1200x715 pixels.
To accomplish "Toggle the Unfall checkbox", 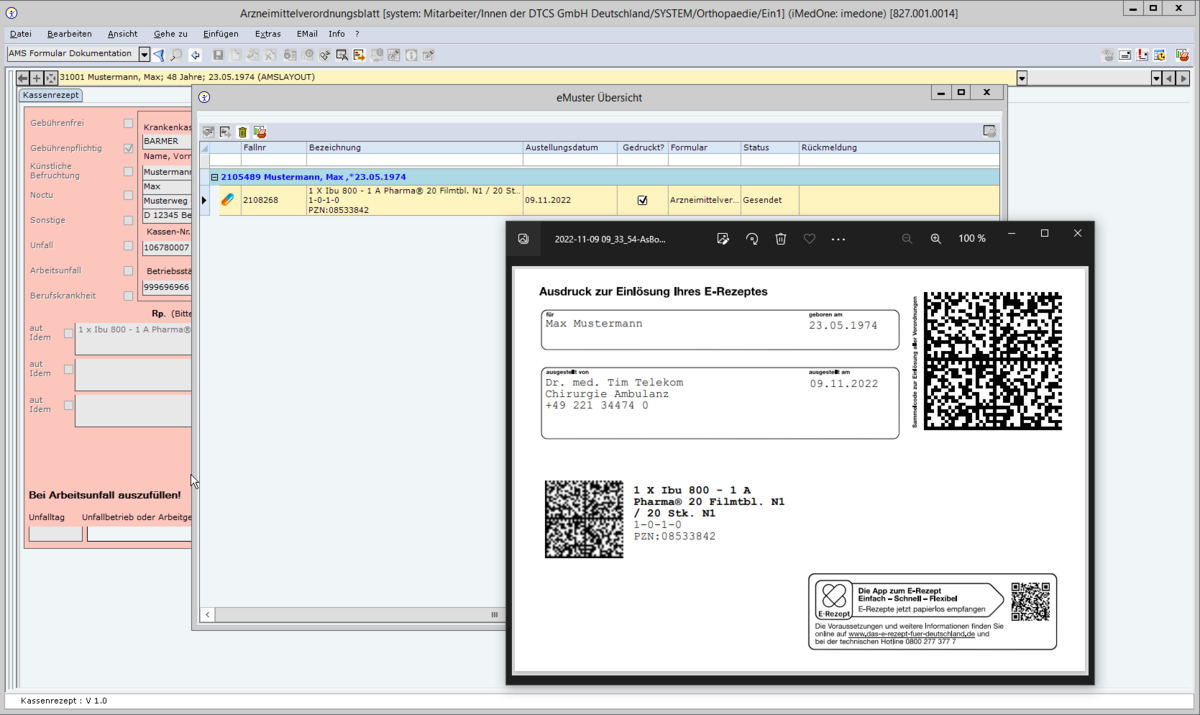I will coord(128,246).
